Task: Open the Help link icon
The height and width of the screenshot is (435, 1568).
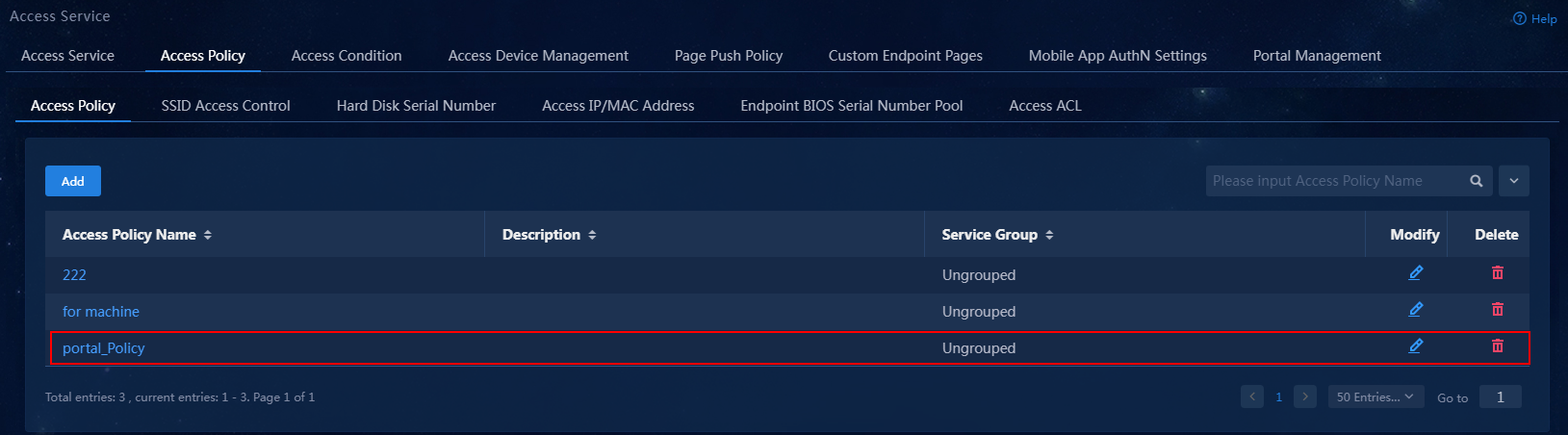Action: (x=1519, y=18)
